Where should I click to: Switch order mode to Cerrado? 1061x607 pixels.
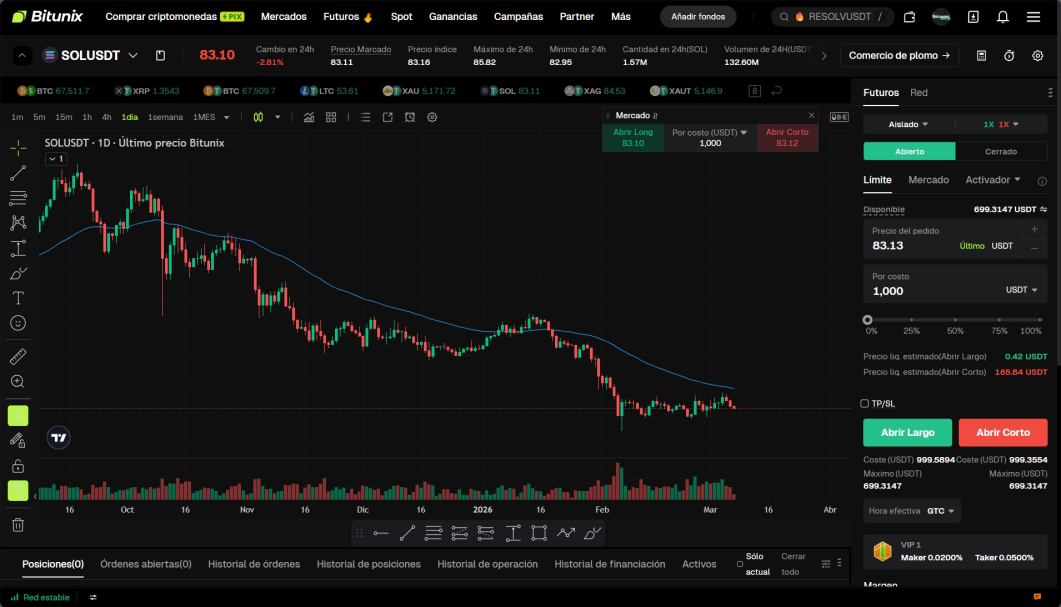[x=1001, y=152]
